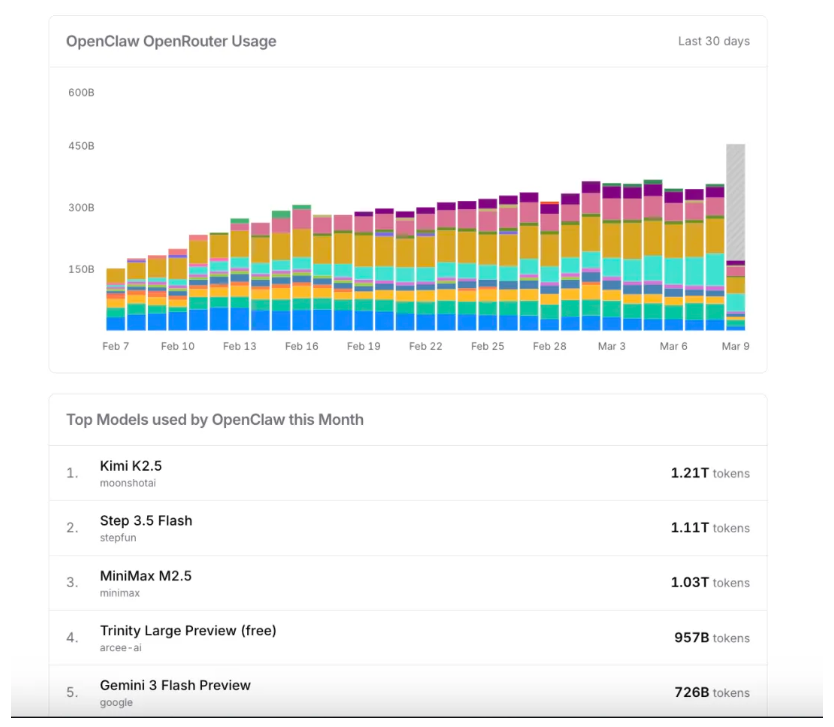
Task: Click the moonshotai provider name
Action: click(127, 483)
